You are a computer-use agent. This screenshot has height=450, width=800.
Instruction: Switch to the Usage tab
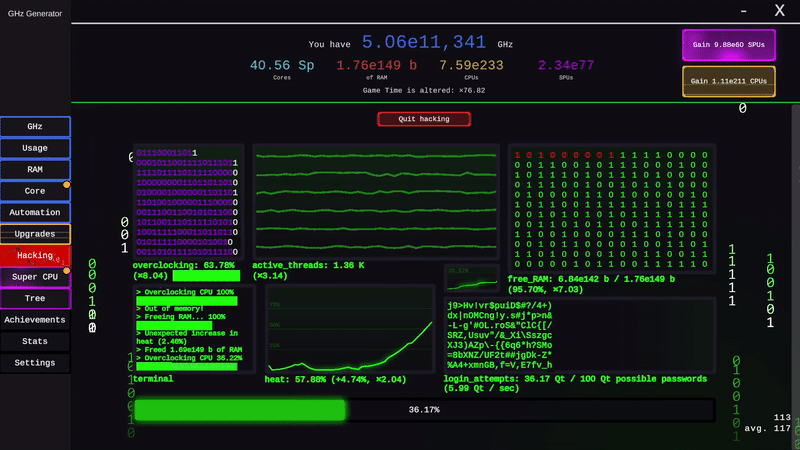tap(35, 148)
